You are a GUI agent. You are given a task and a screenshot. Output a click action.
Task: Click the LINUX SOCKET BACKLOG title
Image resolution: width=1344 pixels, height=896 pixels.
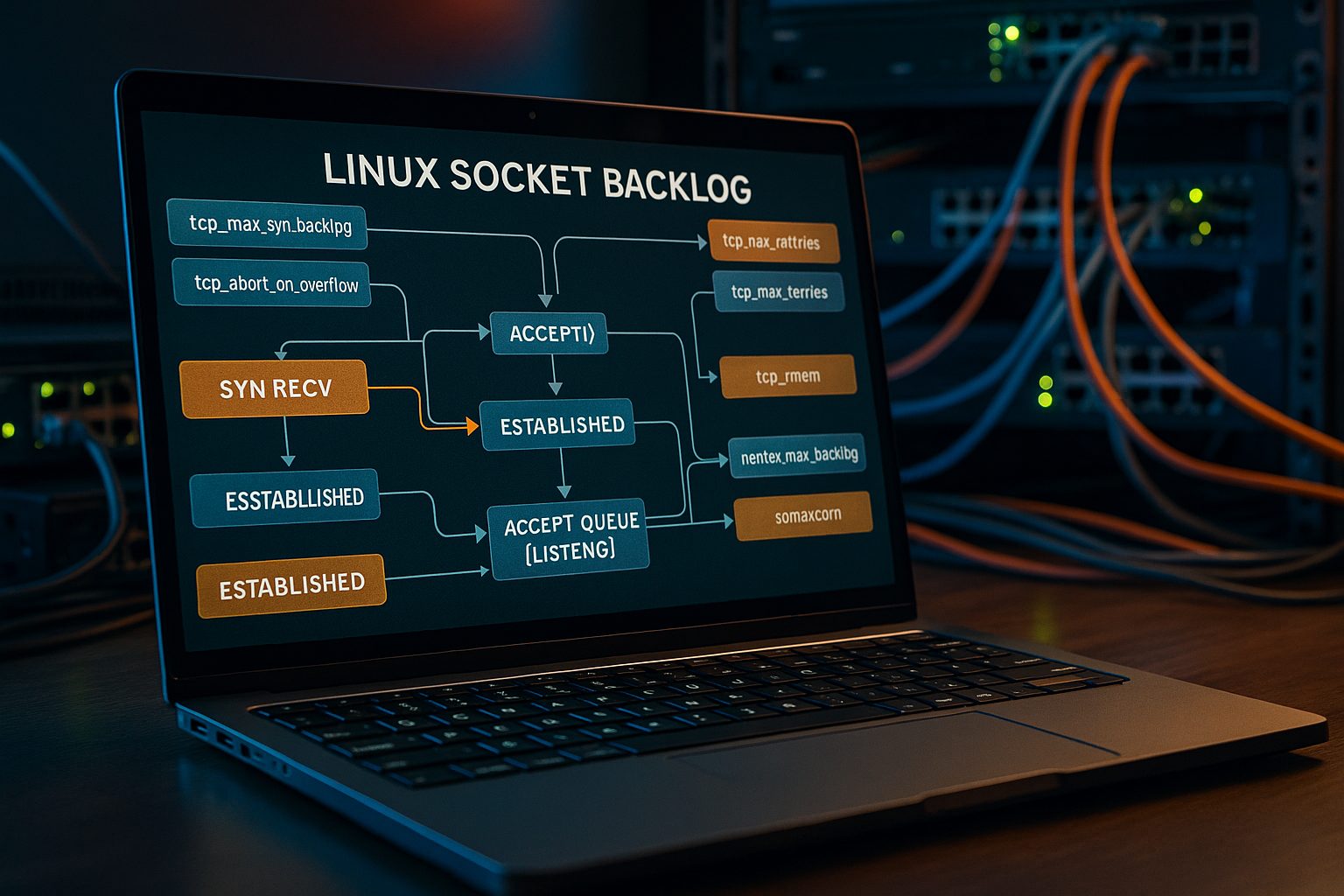coord(537,178)
